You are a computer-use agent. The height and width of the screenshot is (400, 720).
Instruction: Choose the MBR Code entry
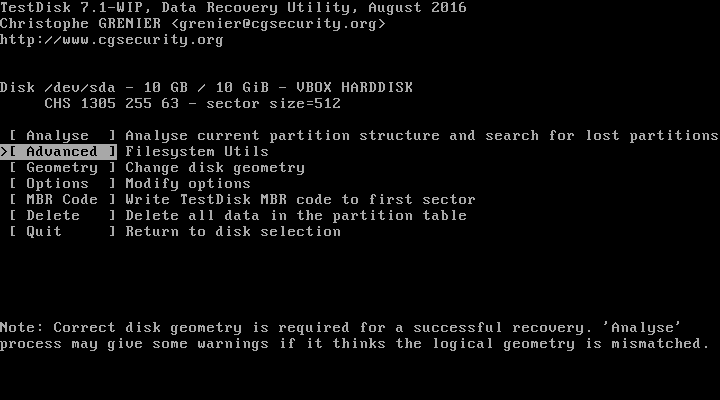[x=62, y=200]
